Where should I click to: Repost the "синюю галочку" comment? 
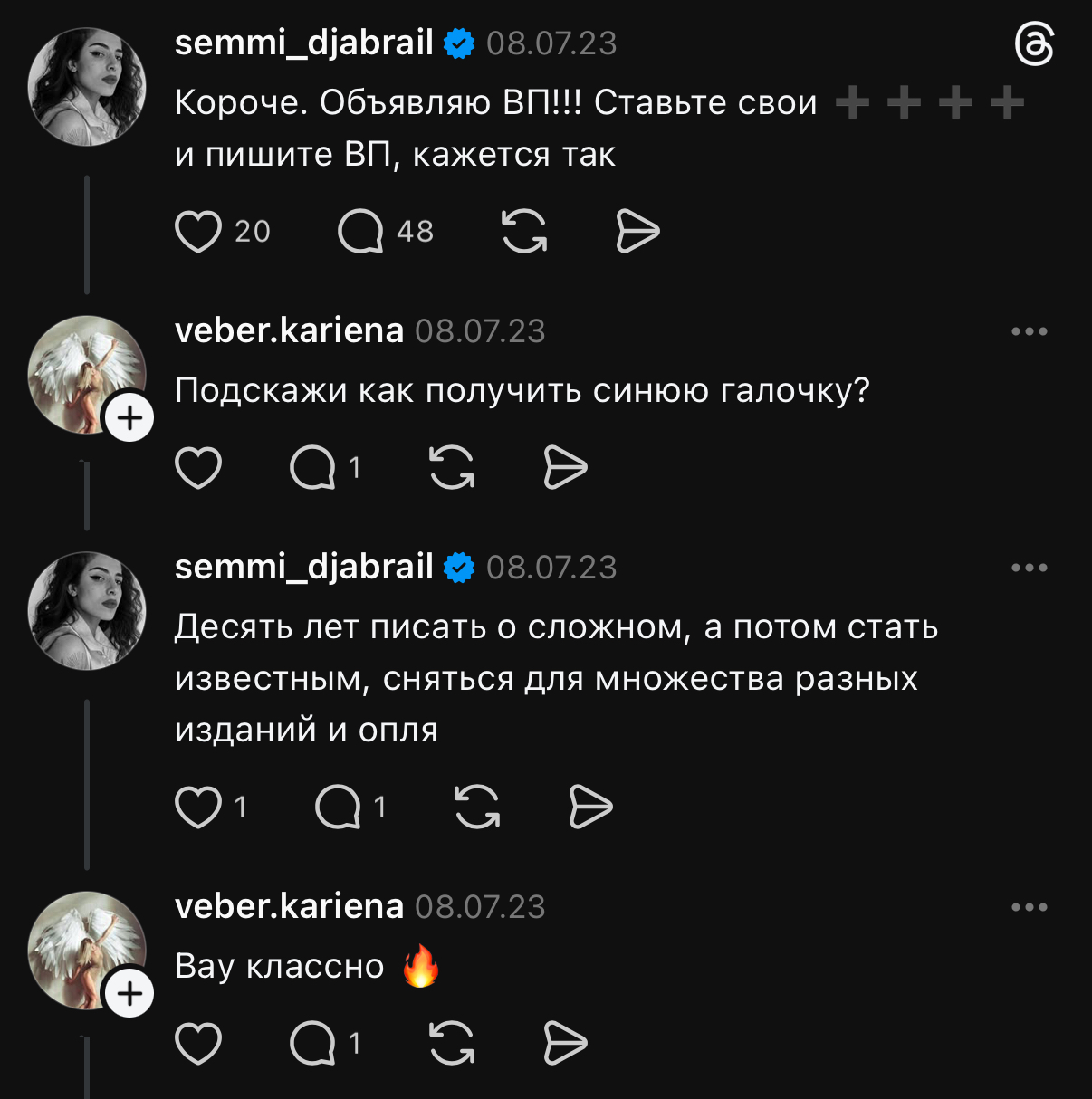coord(452,467)
